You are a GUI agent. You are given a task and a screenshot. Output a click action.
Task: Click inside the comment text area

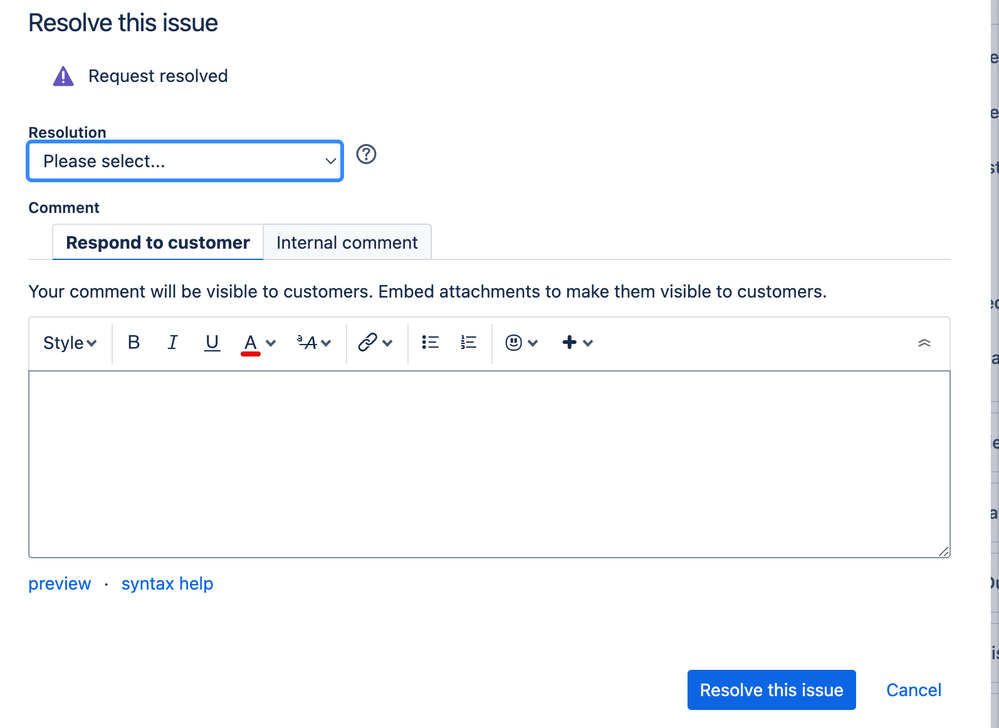tap(489, 464)
